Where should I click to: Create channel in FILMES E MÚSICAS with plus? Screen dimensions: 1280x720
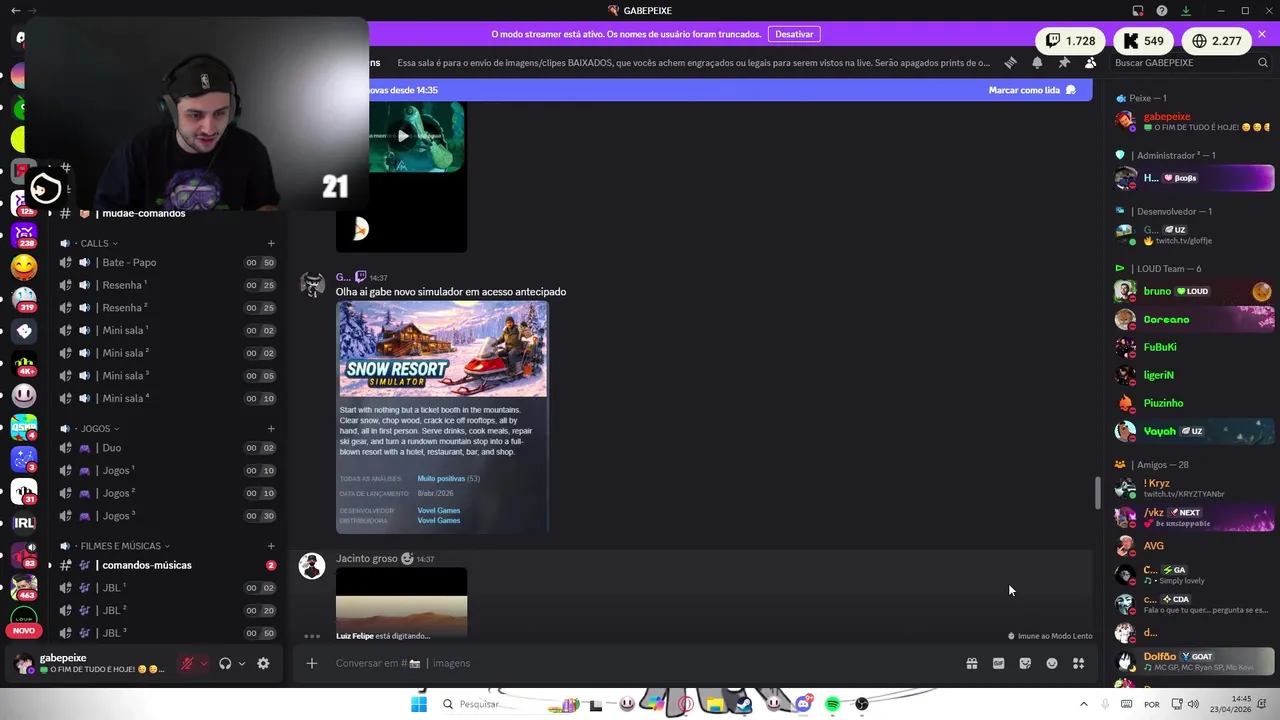[x=271, y=546]
